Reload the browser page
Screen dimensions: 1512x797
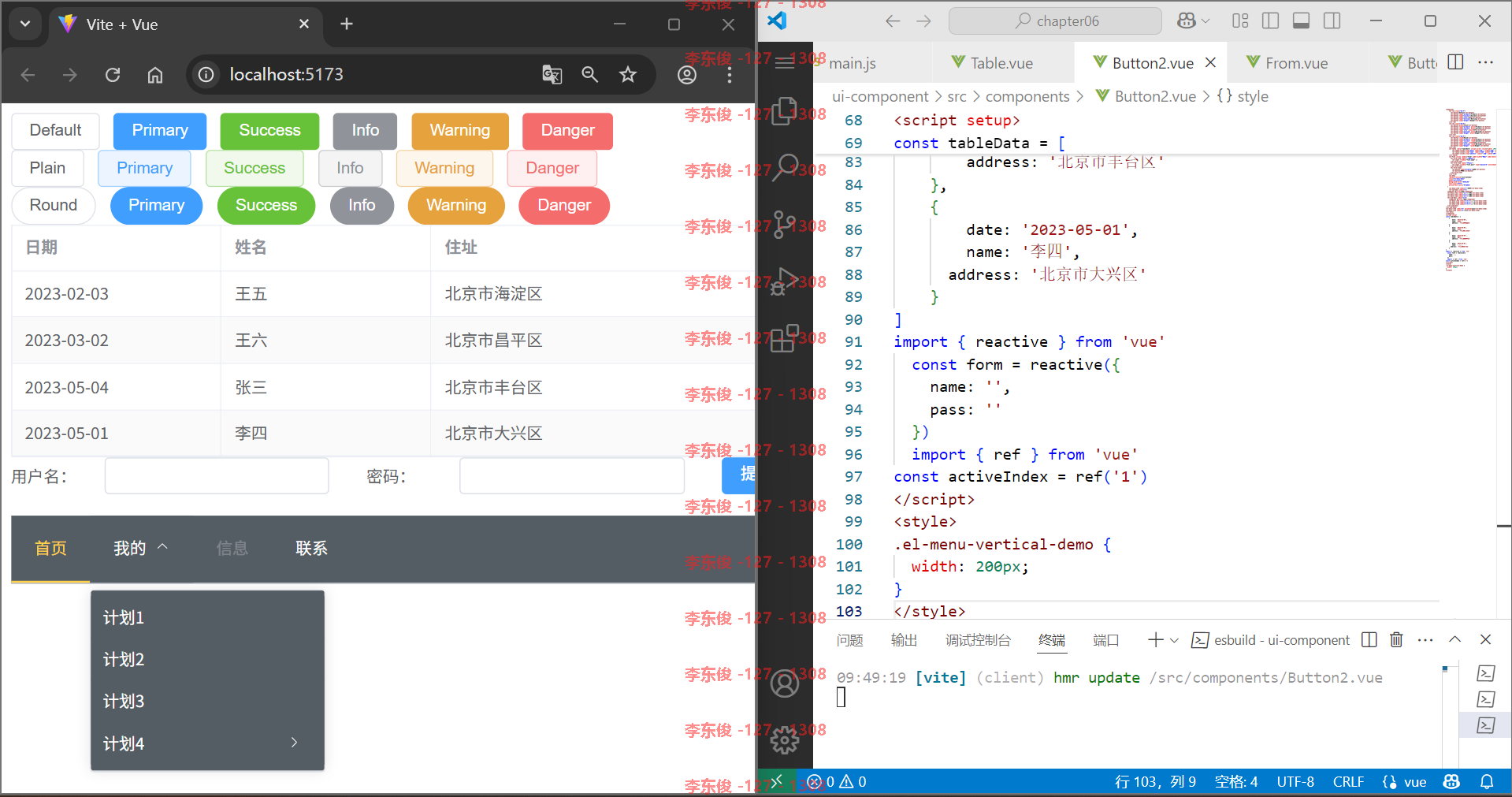[x=113, y=75]
